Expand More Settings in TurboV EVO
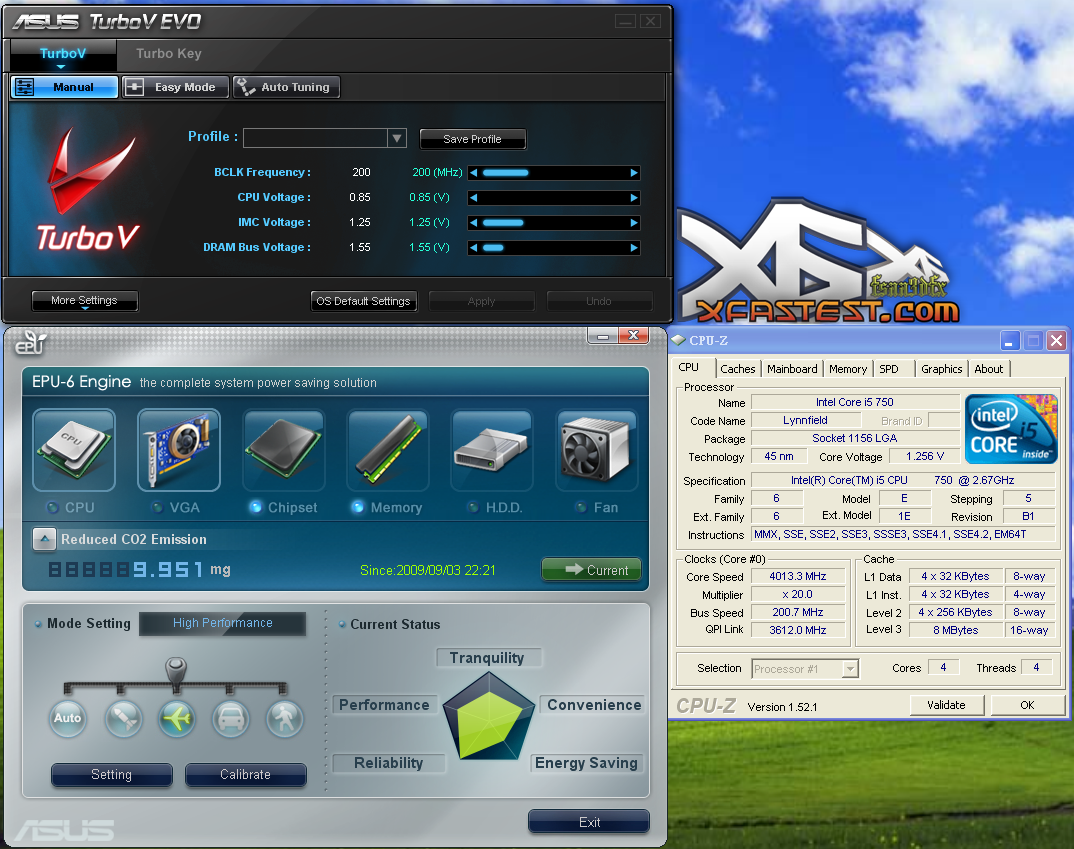 [x=84, y=301]
